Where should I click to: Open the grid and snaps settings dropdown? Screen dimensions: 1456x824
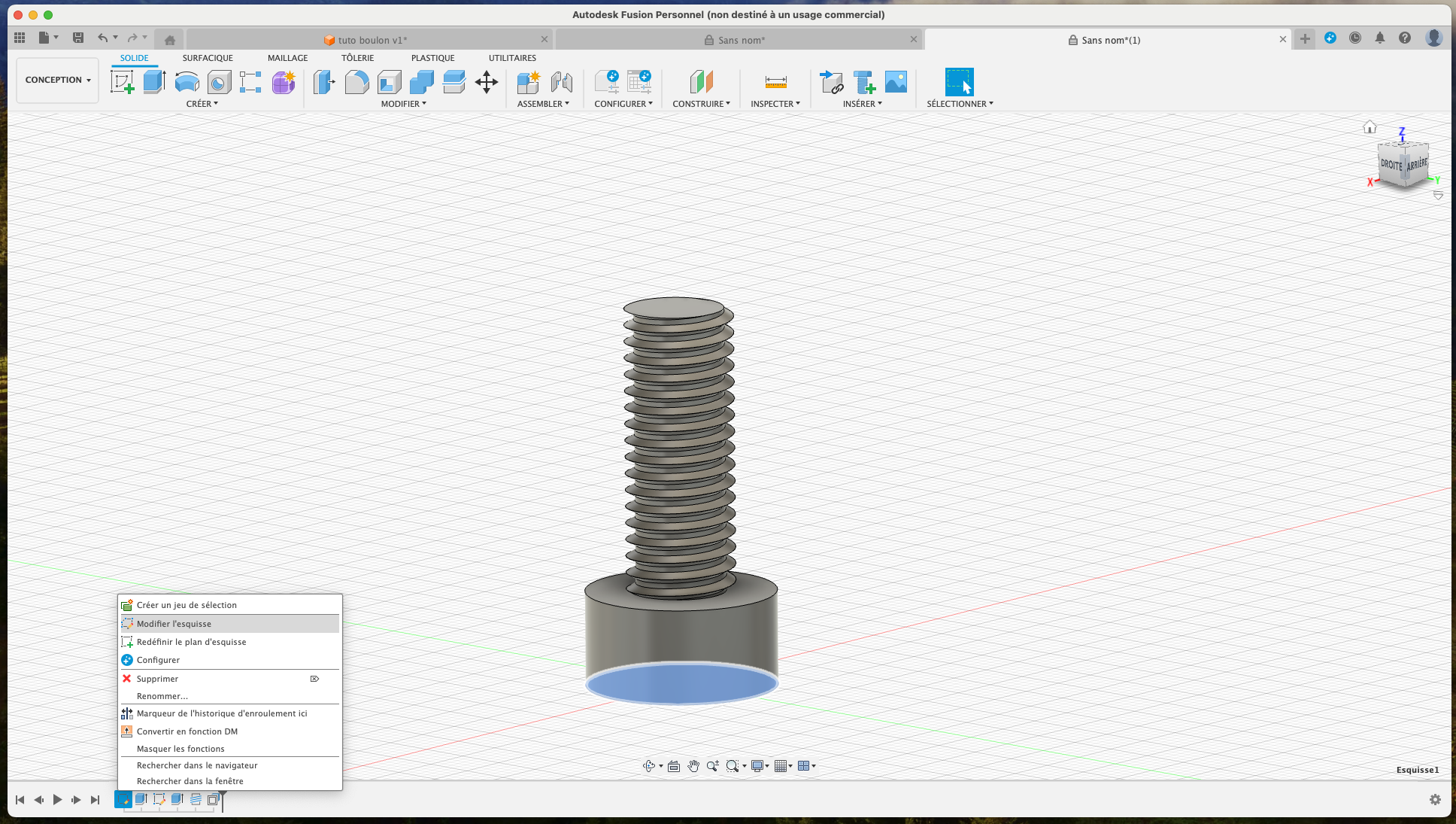coord(783,766)
